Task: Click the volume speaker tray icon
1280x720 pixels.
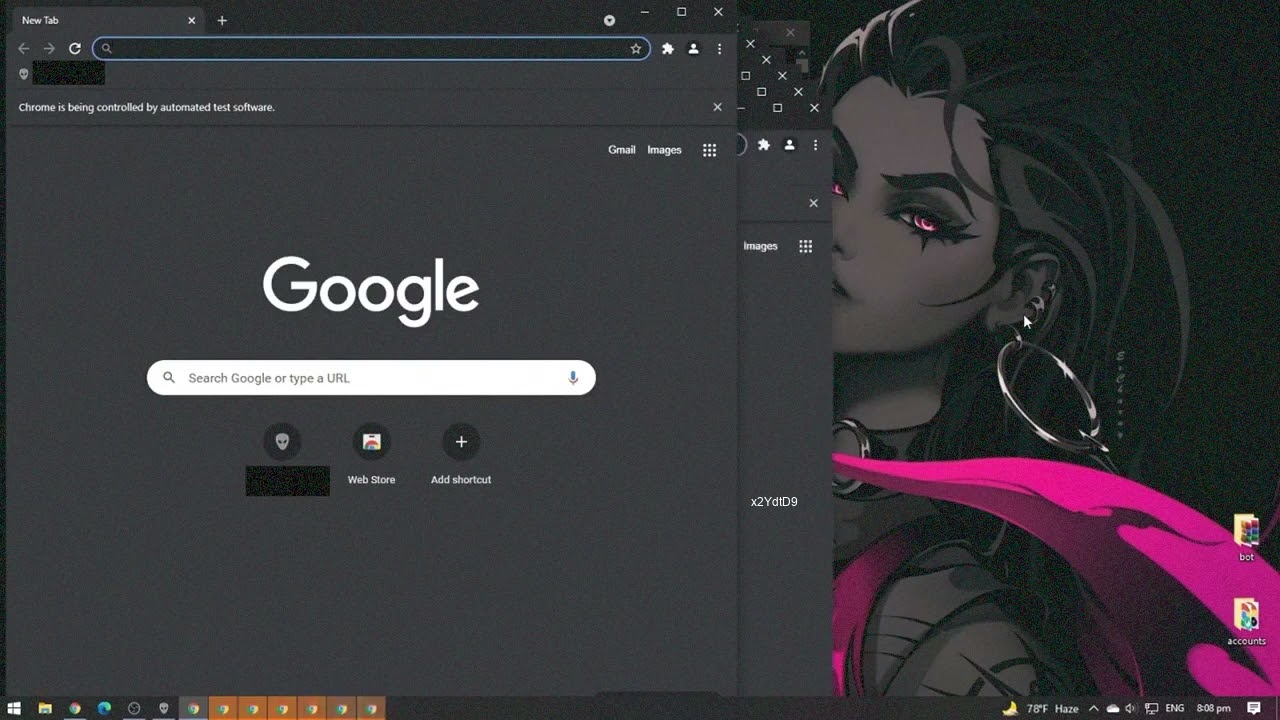Action: (1131, 708)
